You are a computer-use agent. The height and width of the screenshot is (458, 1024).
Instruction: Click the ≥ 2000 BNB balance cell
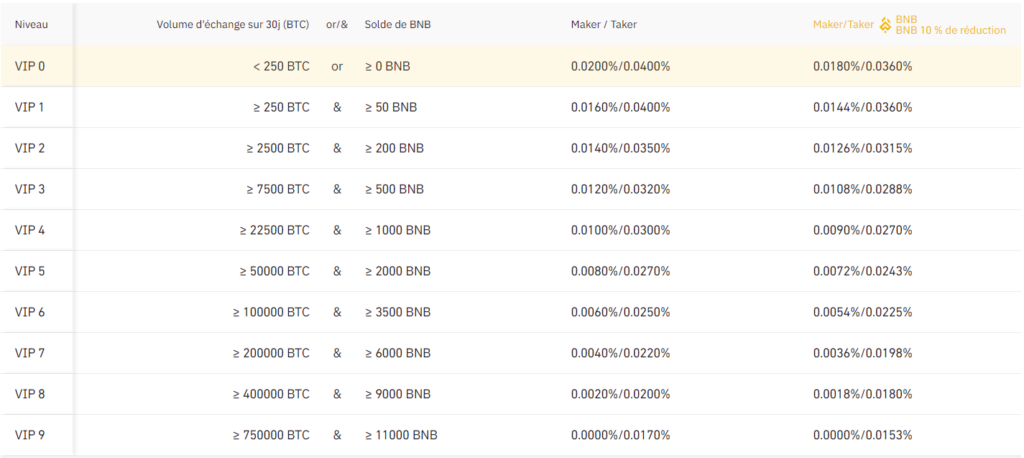coord(398,271)
